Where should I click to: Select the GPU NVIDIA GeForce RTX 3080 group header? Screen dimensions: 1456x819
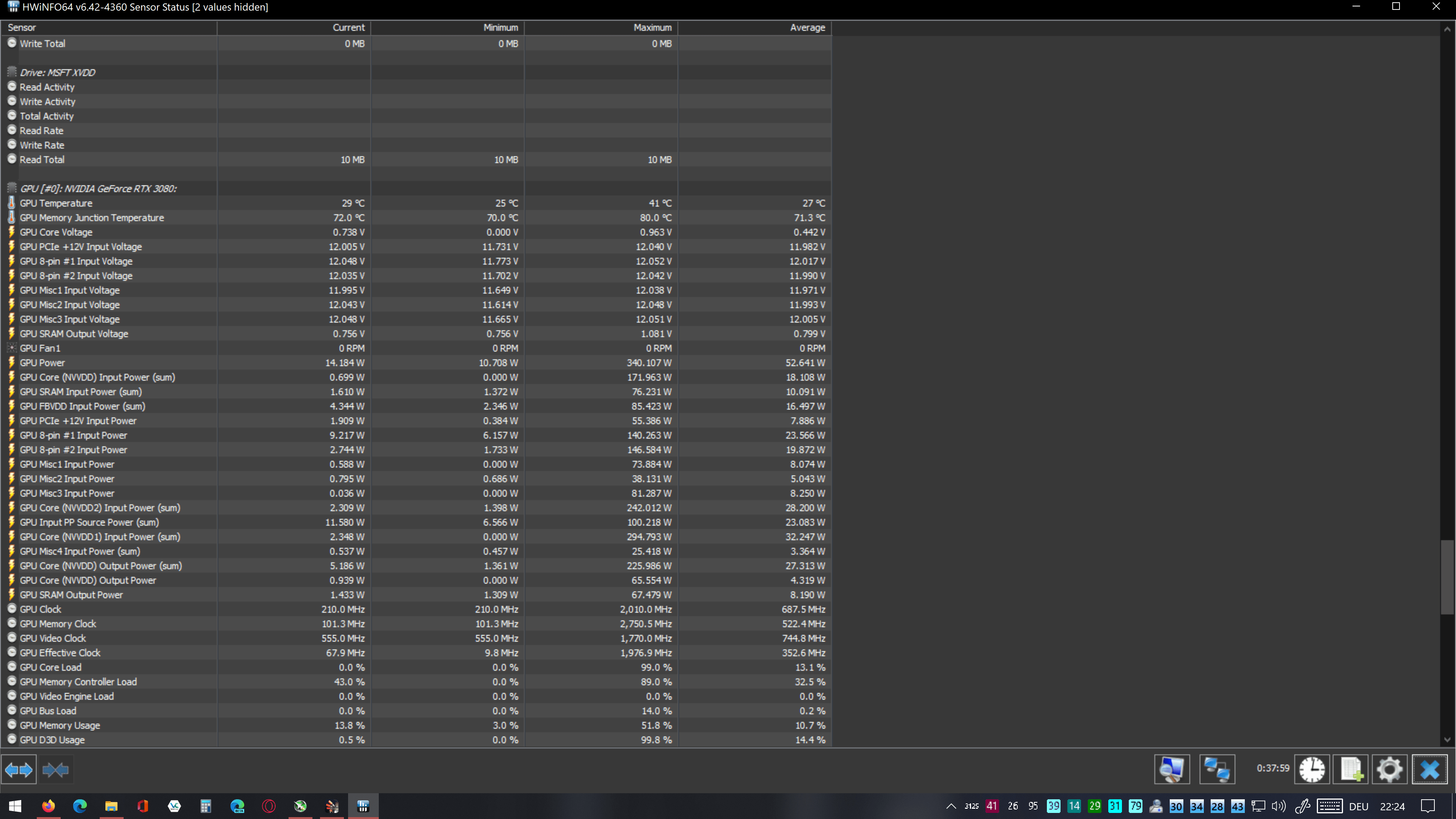(x=98, y=189)
